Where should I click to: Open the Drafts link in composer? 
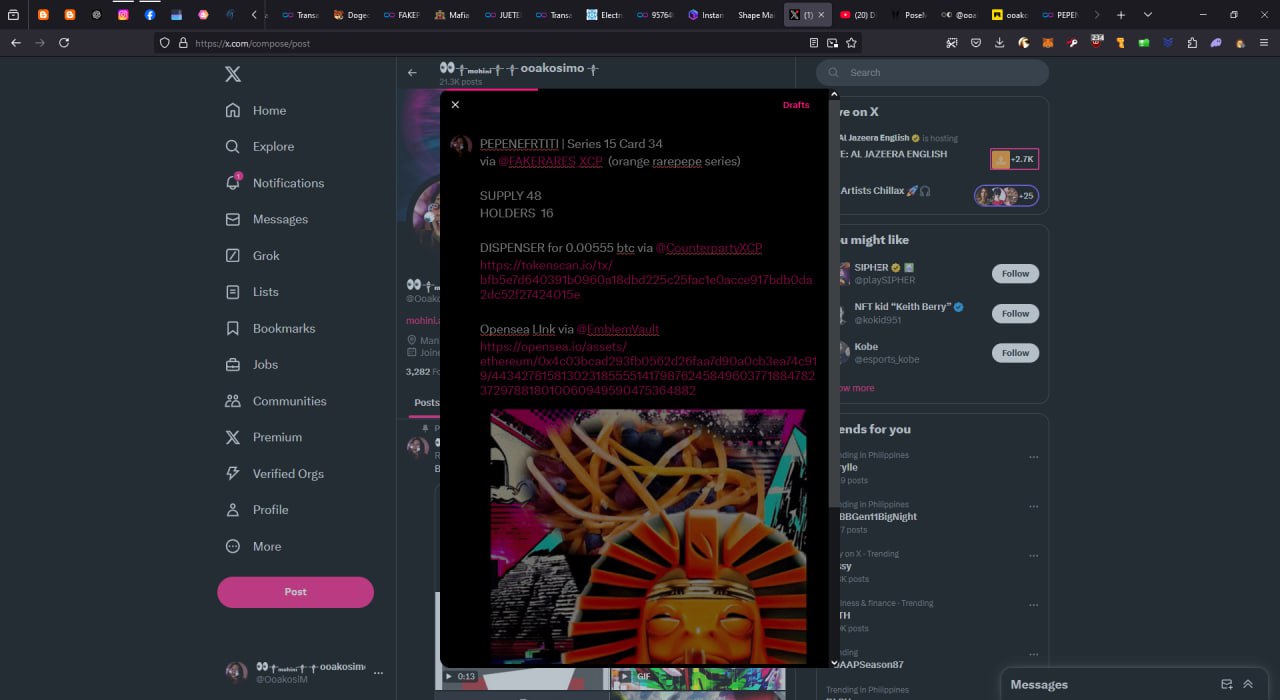[x=796, y=105]
